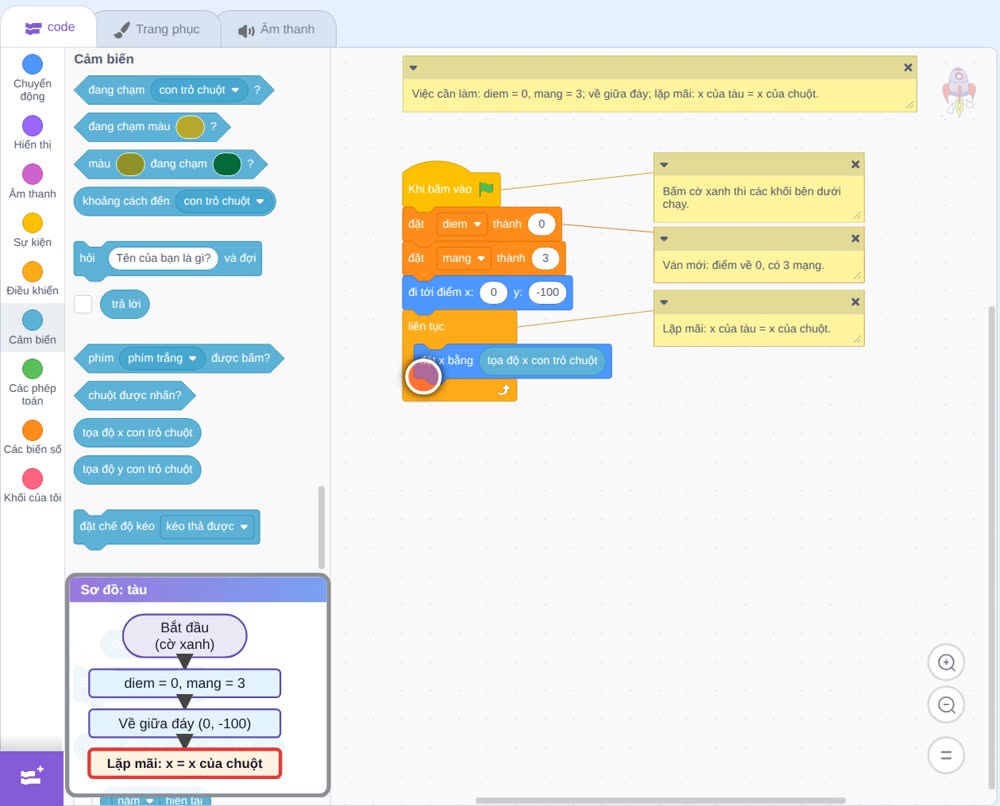Click highlighted 'Lặp mãi: x = x của chuột' step

click(184, 763)
